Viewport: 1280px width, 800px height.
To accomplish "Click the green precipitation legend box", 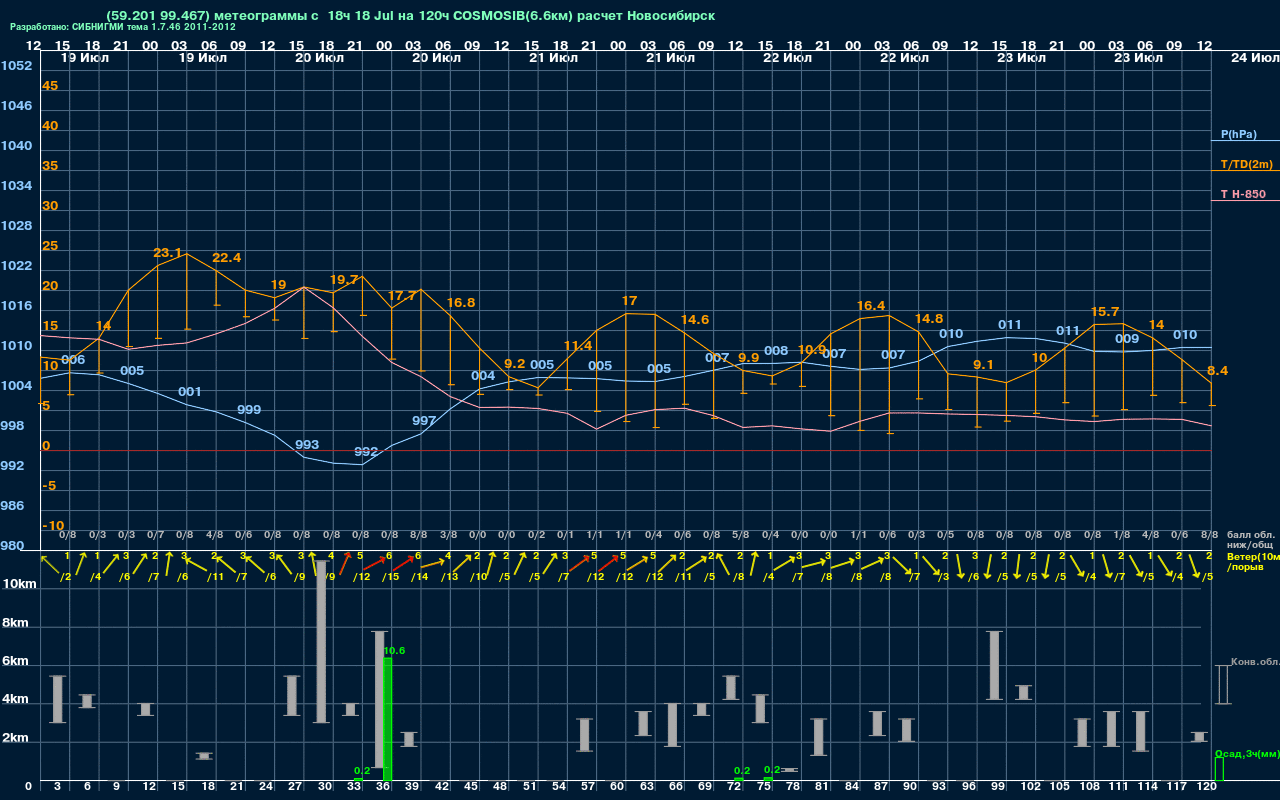I will [1219, 769].
